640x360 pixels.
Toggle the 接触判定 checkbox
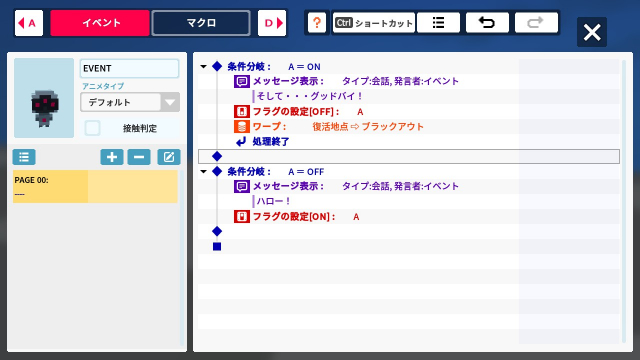(92, 128)
